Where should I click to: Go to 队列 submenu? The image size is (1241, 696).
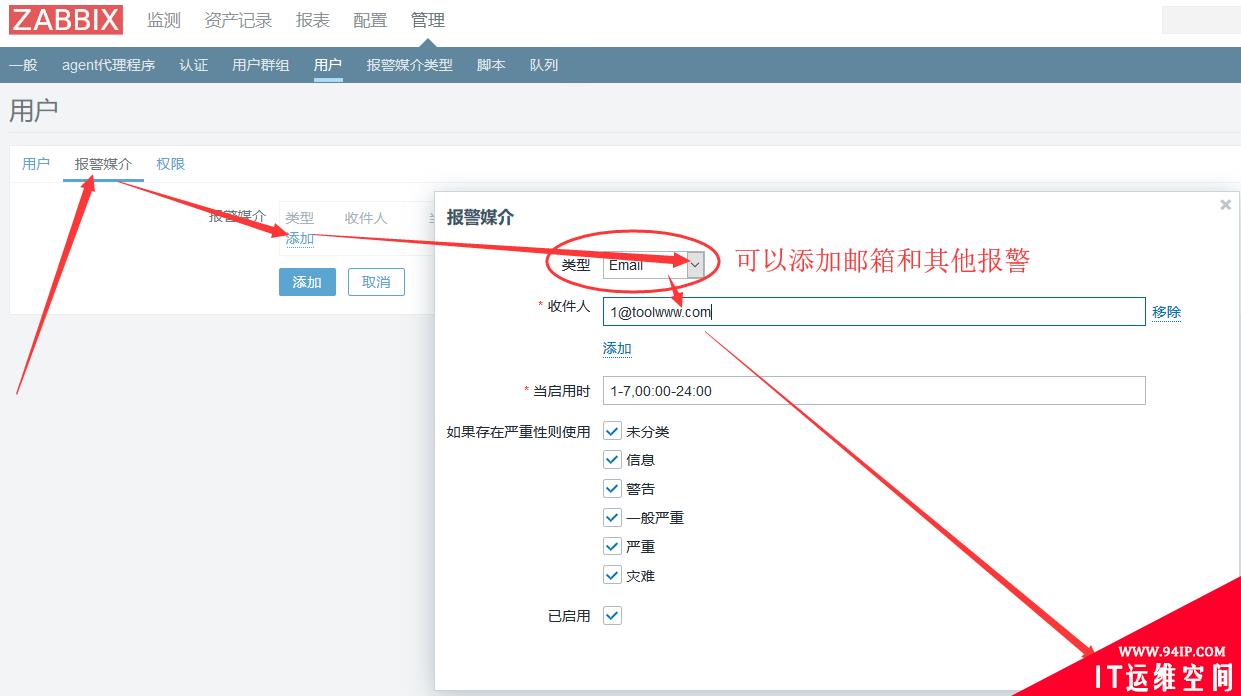(544, 65)
